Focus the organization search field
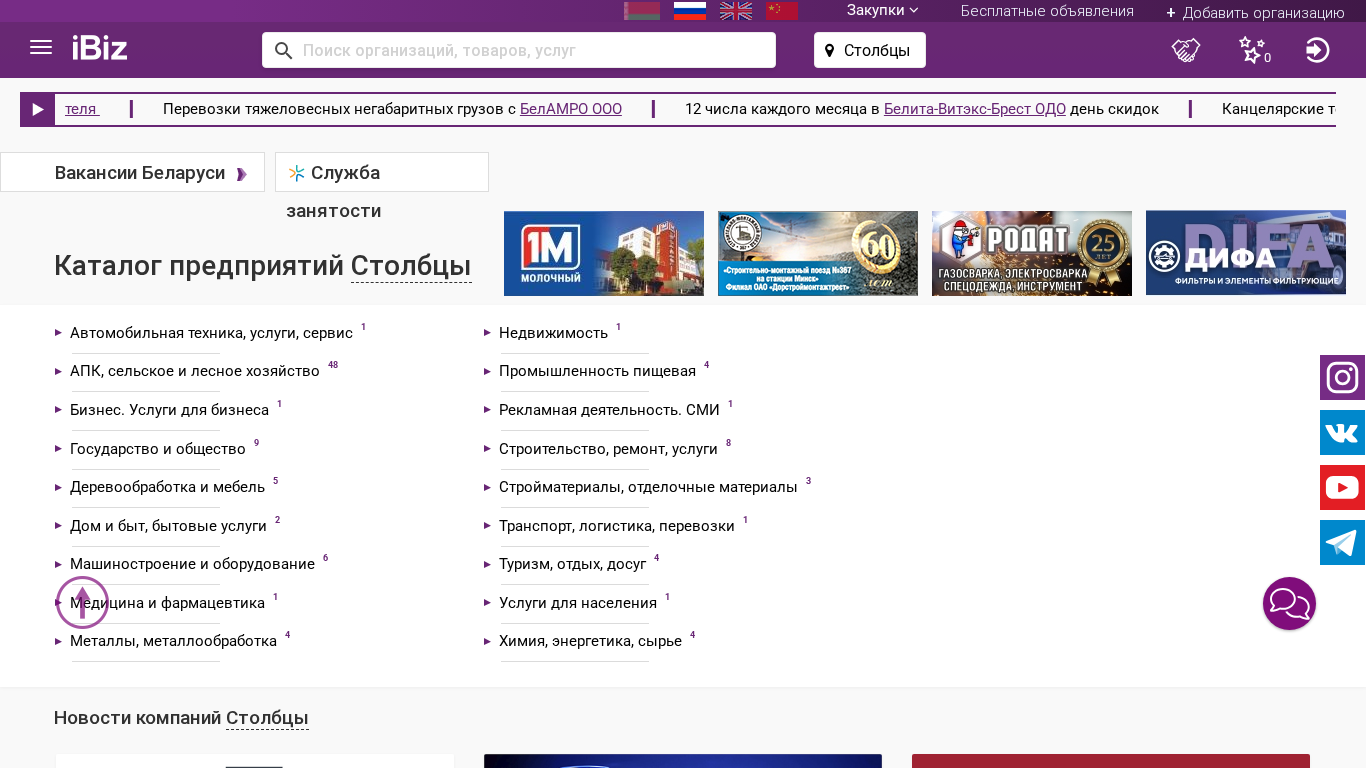This screenshot has width=1366, height=768. pyautogui.click(x=530, y=50)
